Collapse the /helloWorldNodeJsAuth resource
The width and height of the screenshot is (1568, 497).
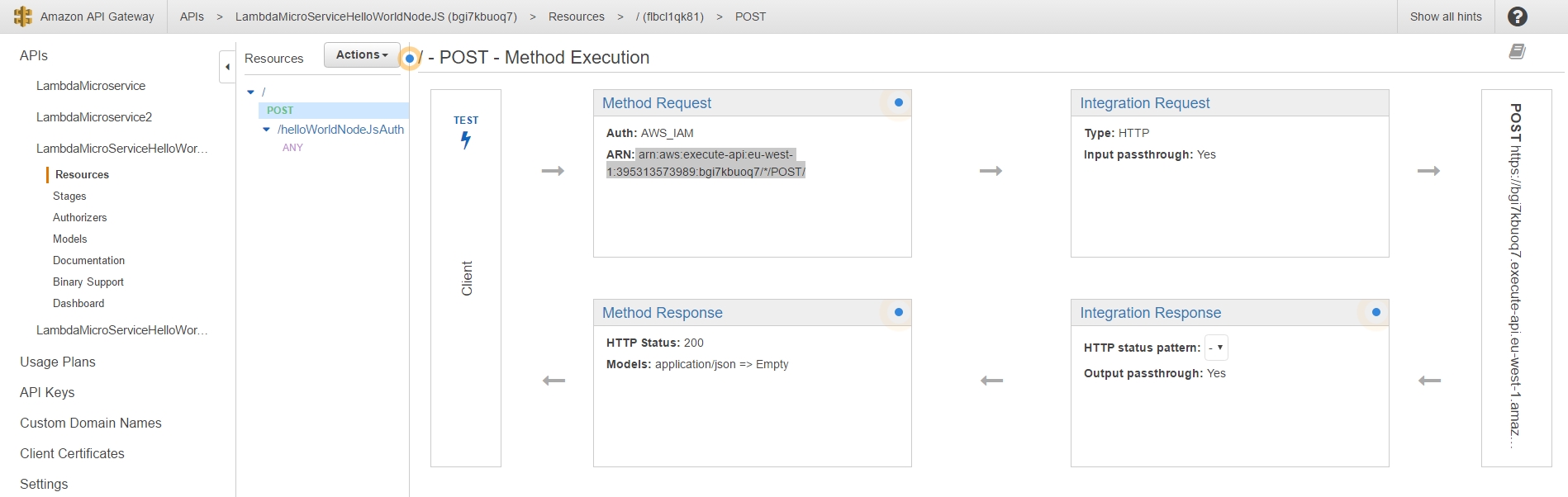tap(266, 130)
